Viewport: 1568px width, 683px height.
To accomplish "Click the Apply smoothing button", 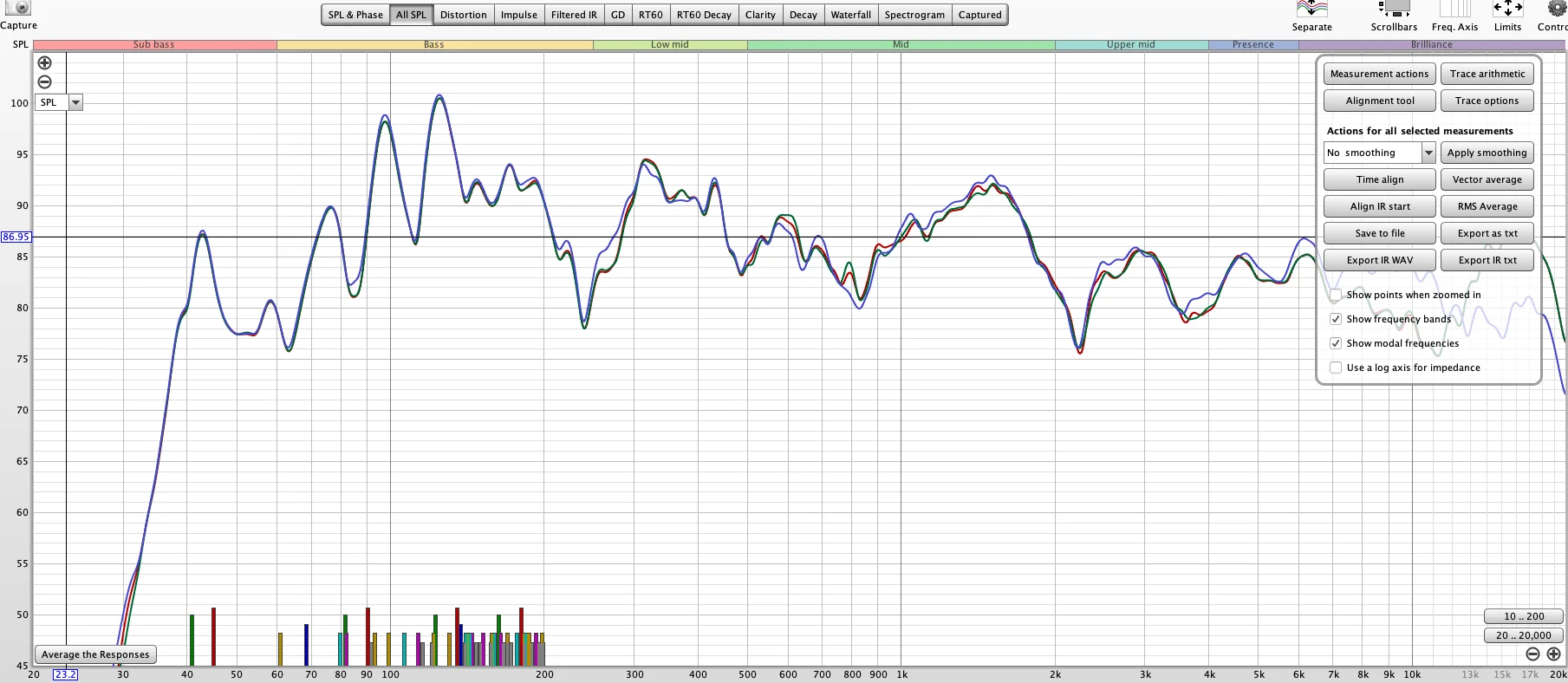I will tap(1487, 153).
